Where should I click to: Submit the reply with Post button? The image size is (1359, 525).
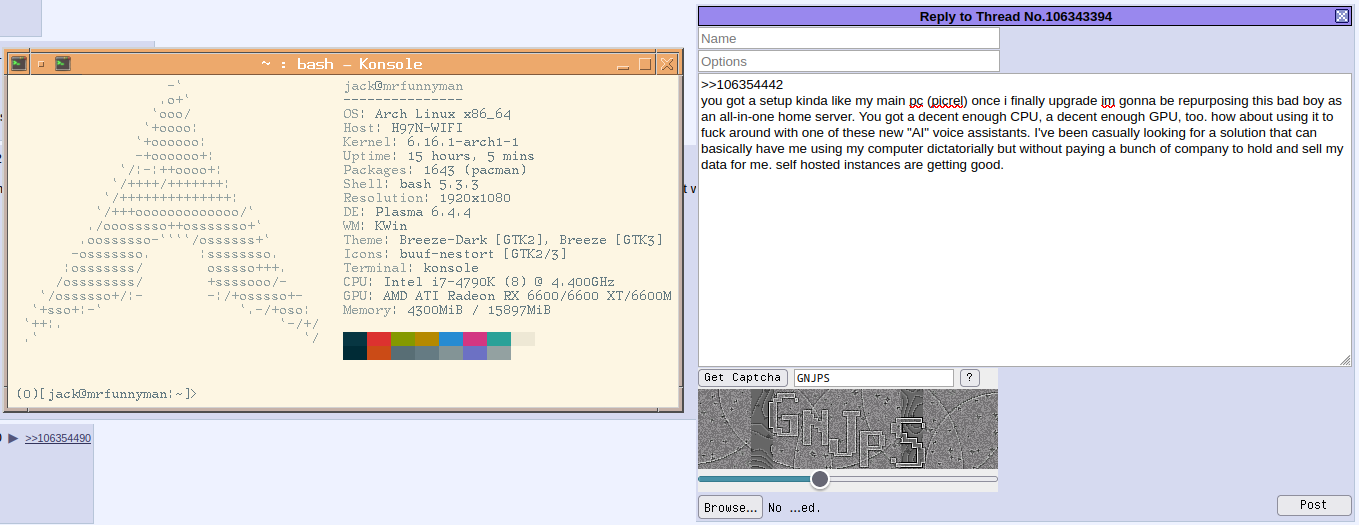1313,505
